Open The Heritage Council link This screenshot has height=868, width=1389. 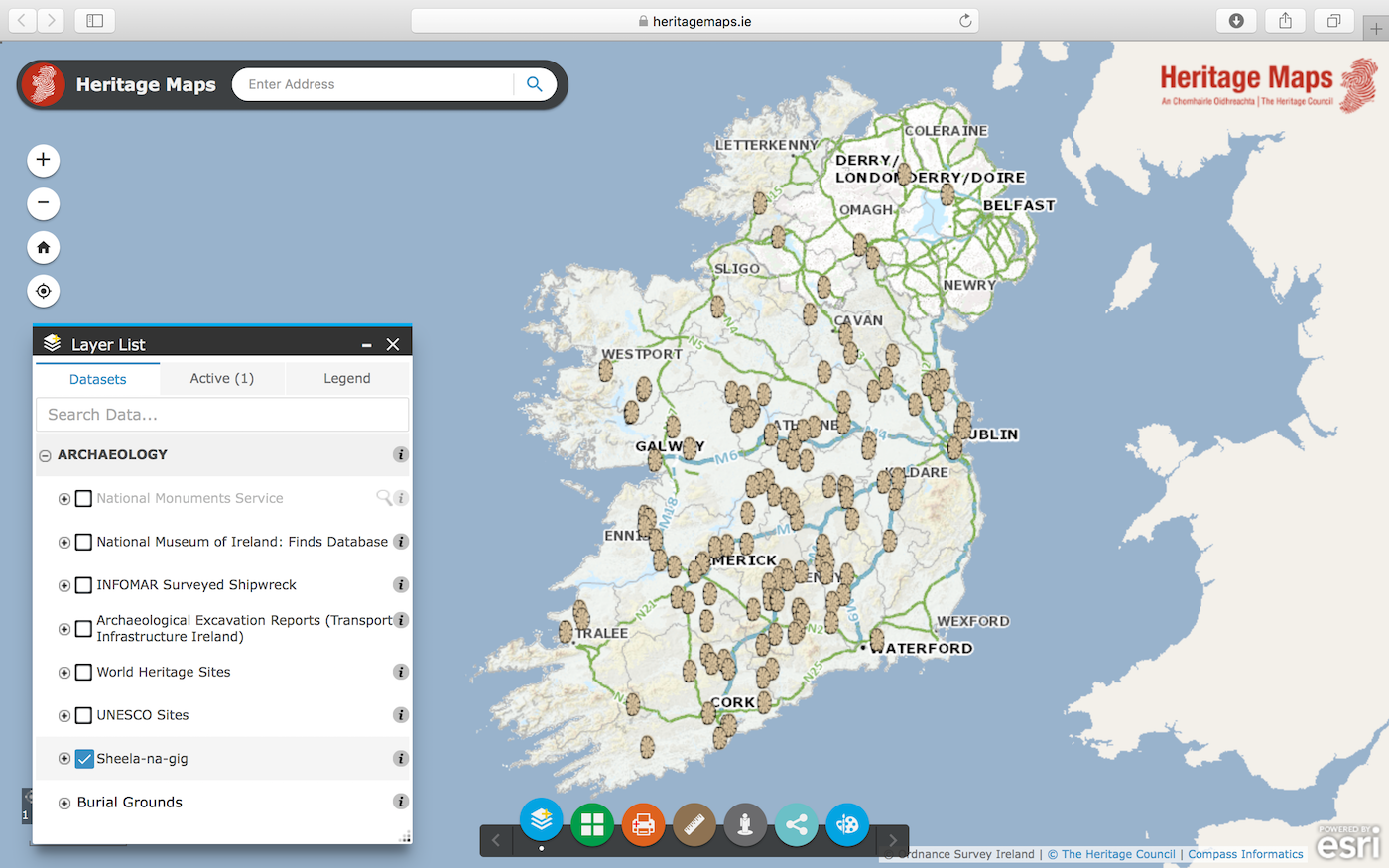point(1117,854)
